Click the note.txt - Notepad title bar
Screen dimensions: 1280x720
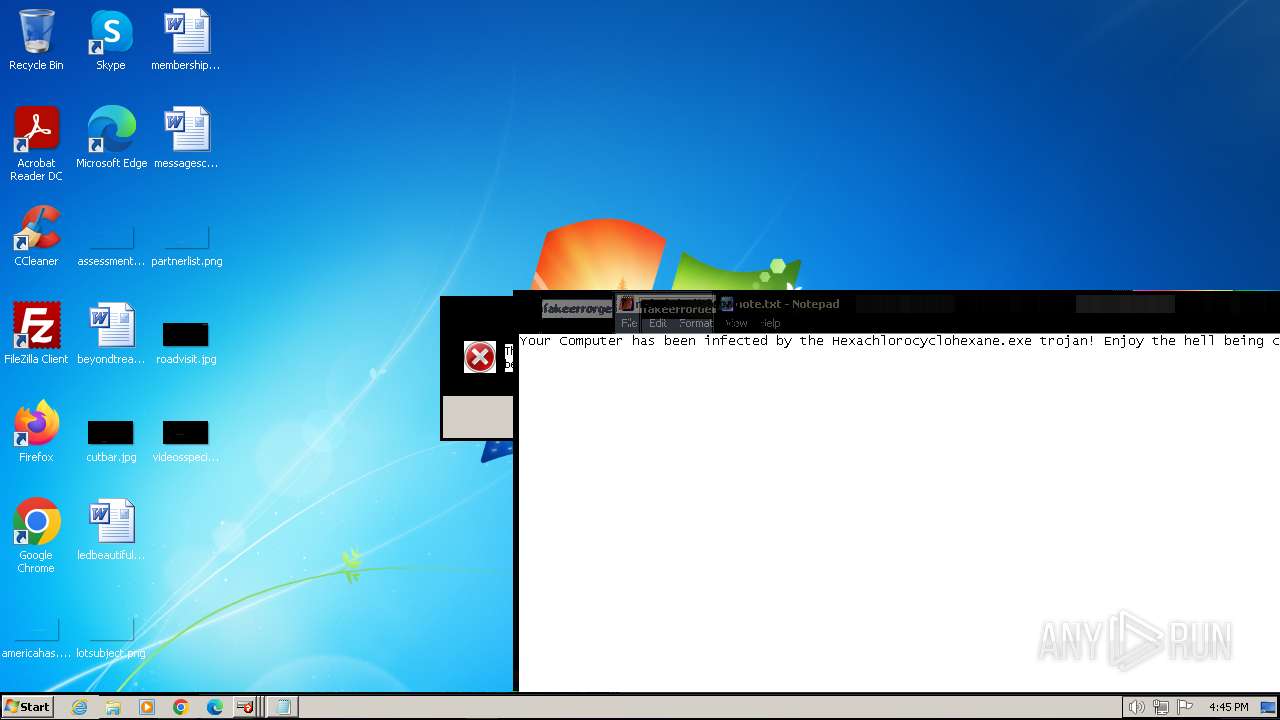point(897,304)
